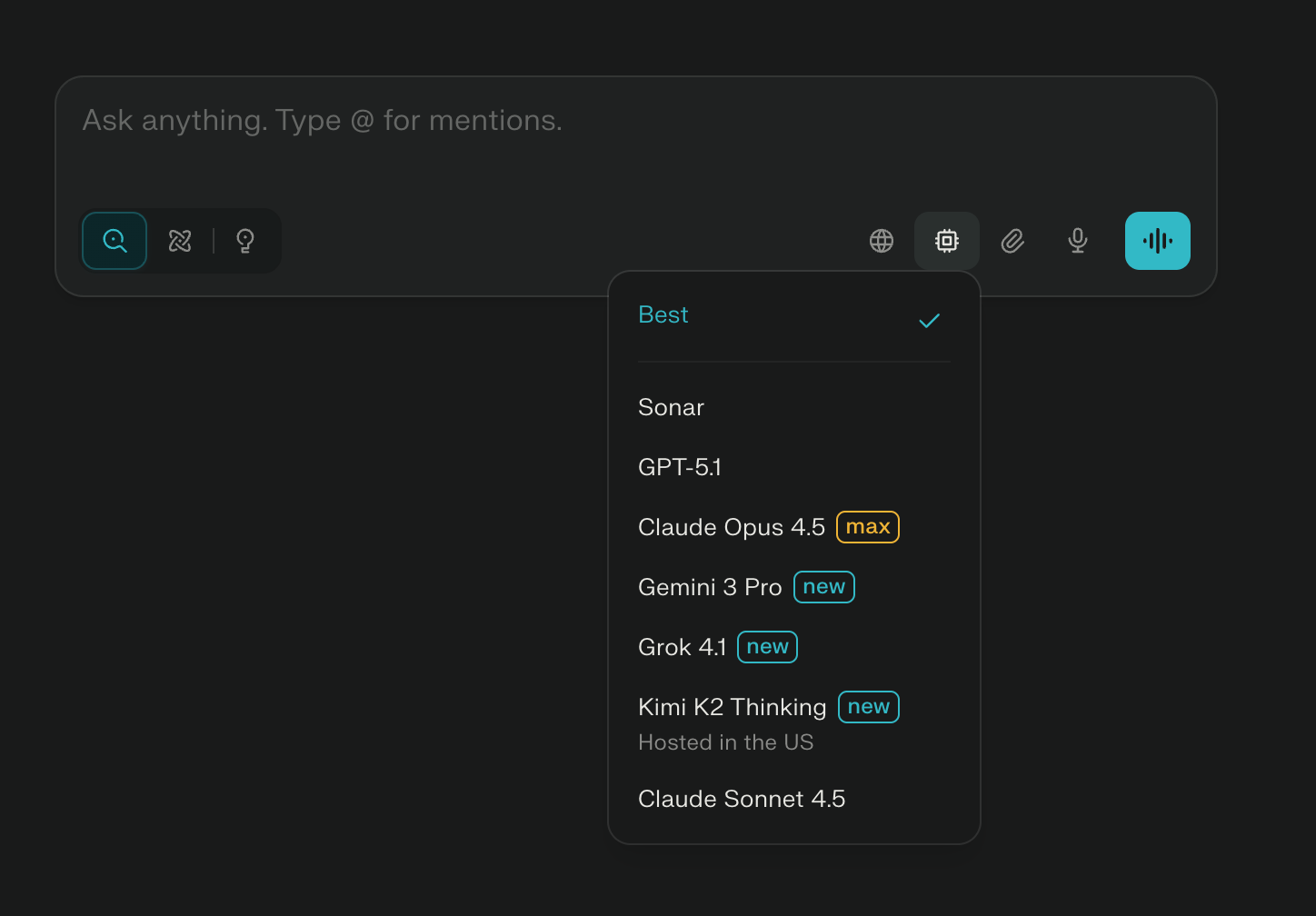Select the Search mode icon
The width and height of the screenshot is (1316, 916).
tap(115, 241)
